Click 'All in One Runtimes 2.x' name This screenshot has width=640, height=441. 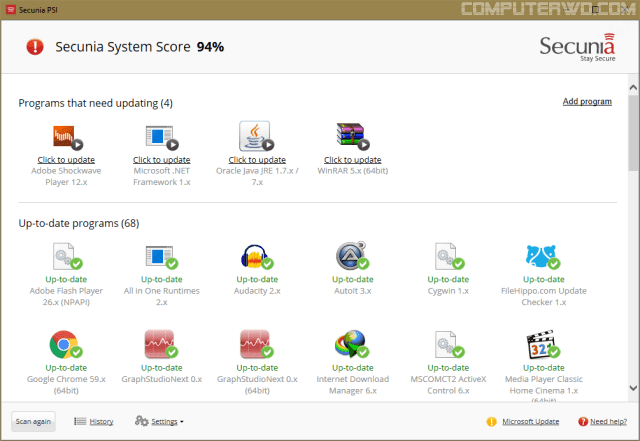point(162,296)
